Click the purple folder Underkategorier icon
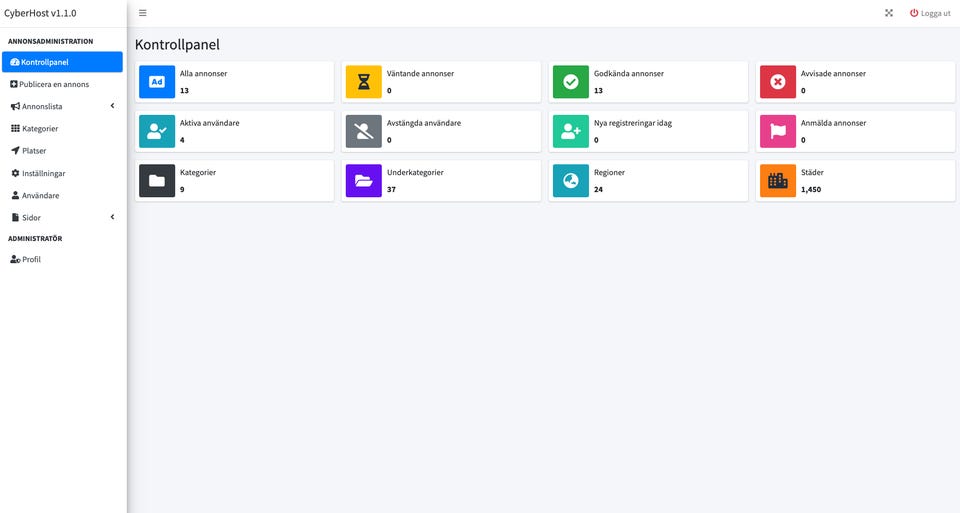 364,181
